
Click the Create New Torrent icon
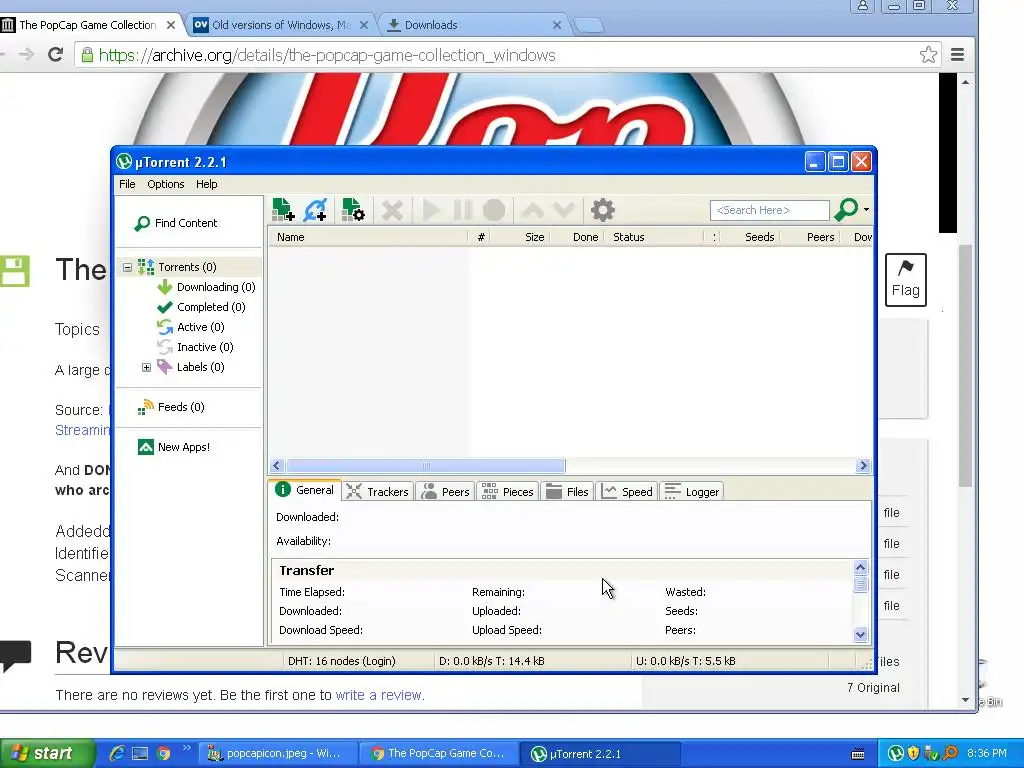(353, 210)
